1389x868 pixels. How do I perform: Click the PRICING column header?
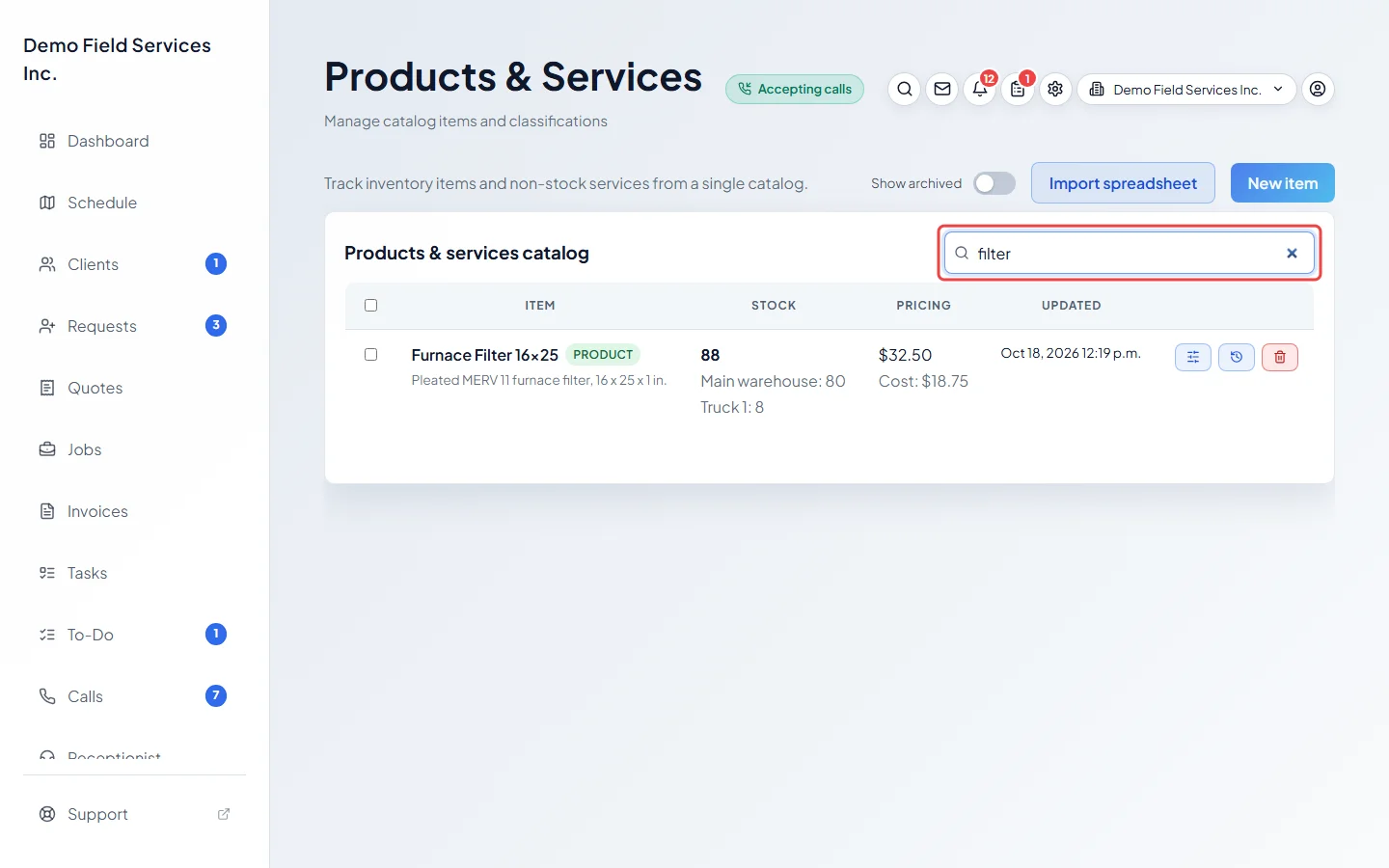pyautogui.click(x=923, y=306)
